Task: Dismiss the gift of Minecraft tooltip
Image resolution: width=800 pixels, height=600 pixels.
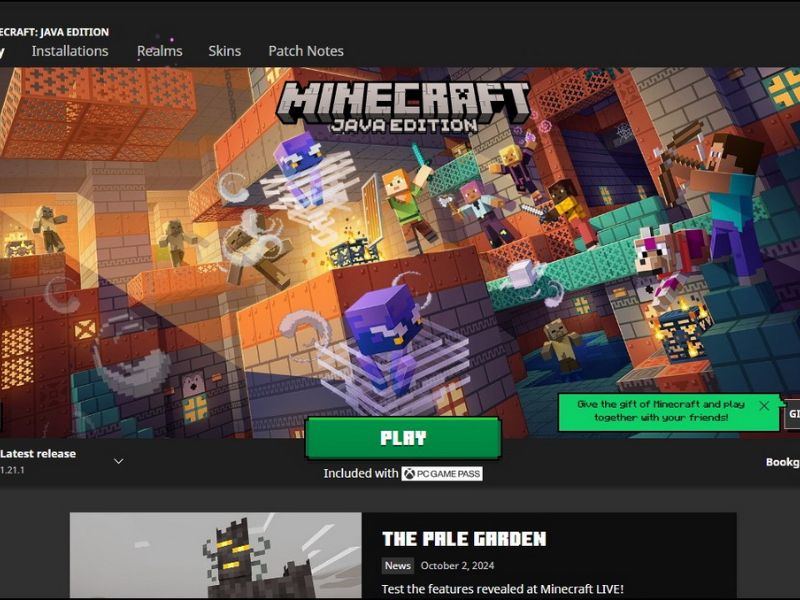Action: click(764, 406)
